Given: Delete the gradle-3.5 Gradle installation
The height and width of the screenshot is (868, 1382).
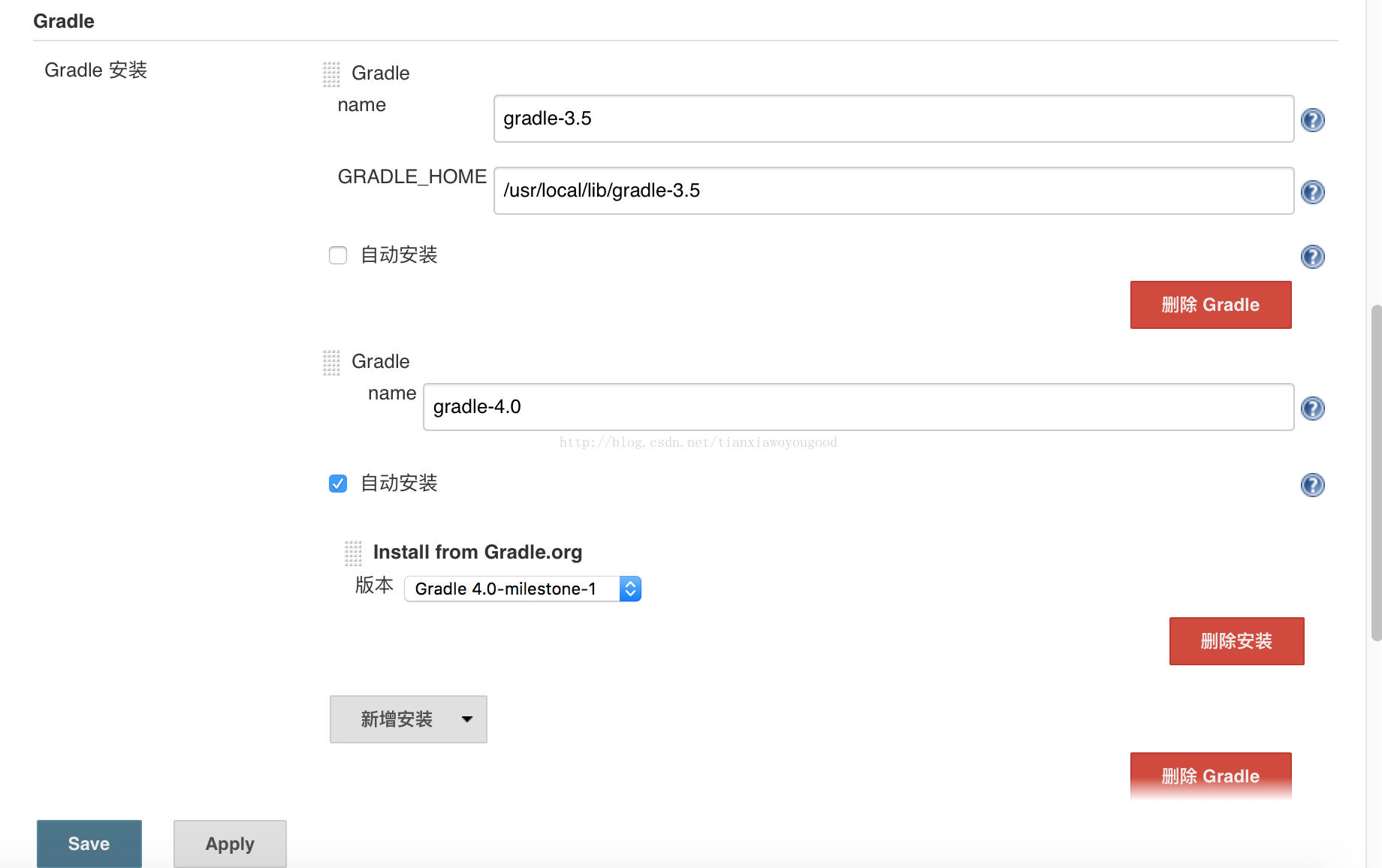Looking at the screenshot, I should tap(1211, 305).
